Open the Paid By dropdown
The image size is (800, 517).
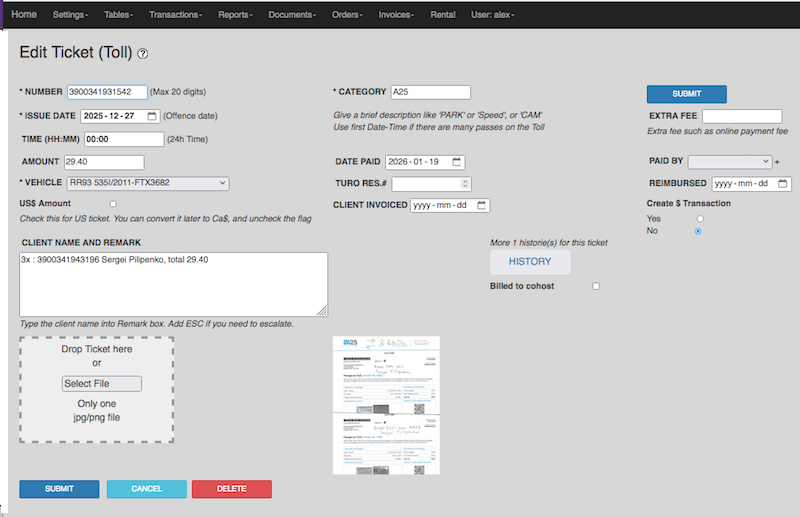click(730, 161)
